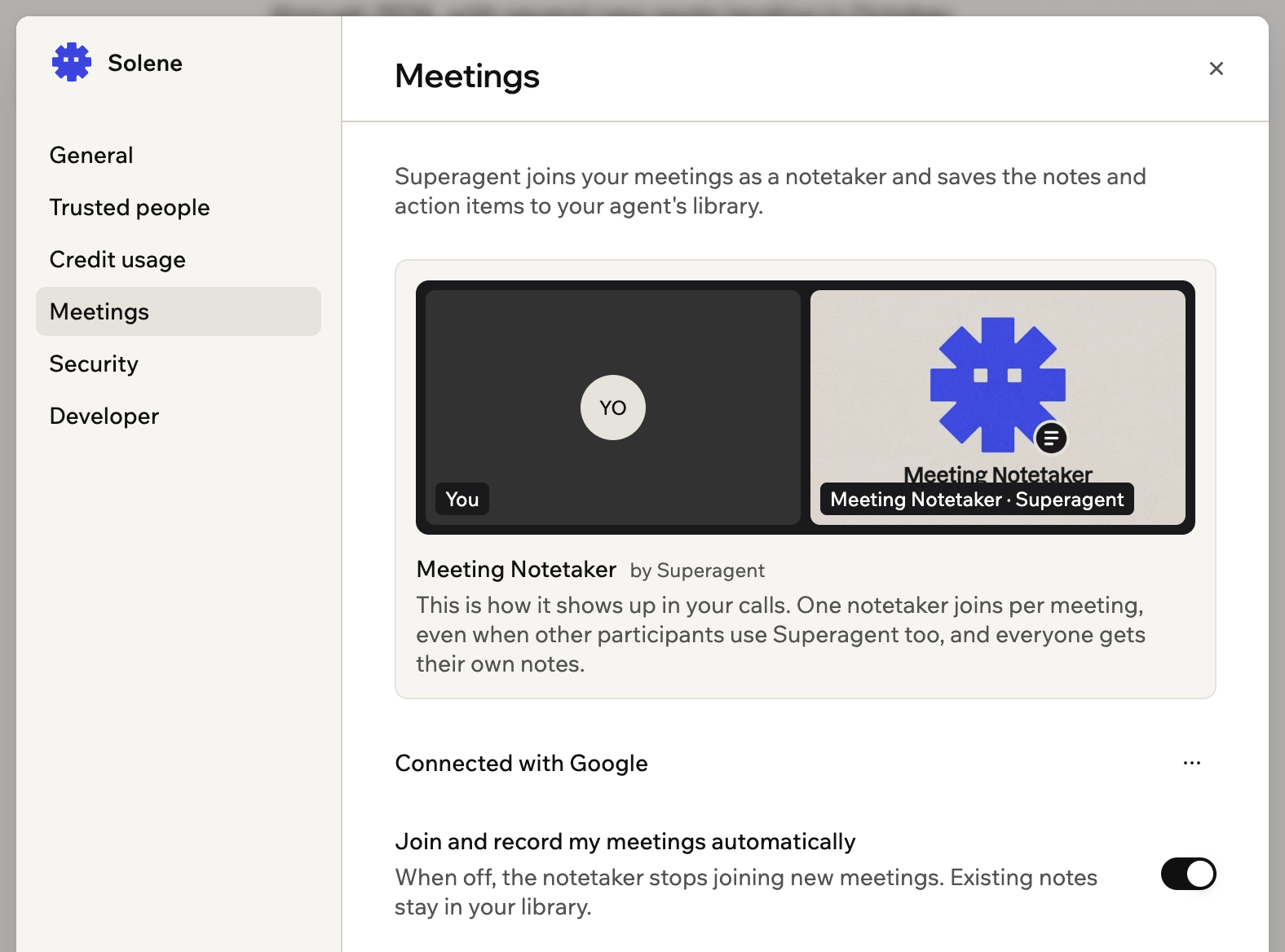1285x952 pixels.
Task: Click the 'Connected with Google' text
Action: [521, 763]
